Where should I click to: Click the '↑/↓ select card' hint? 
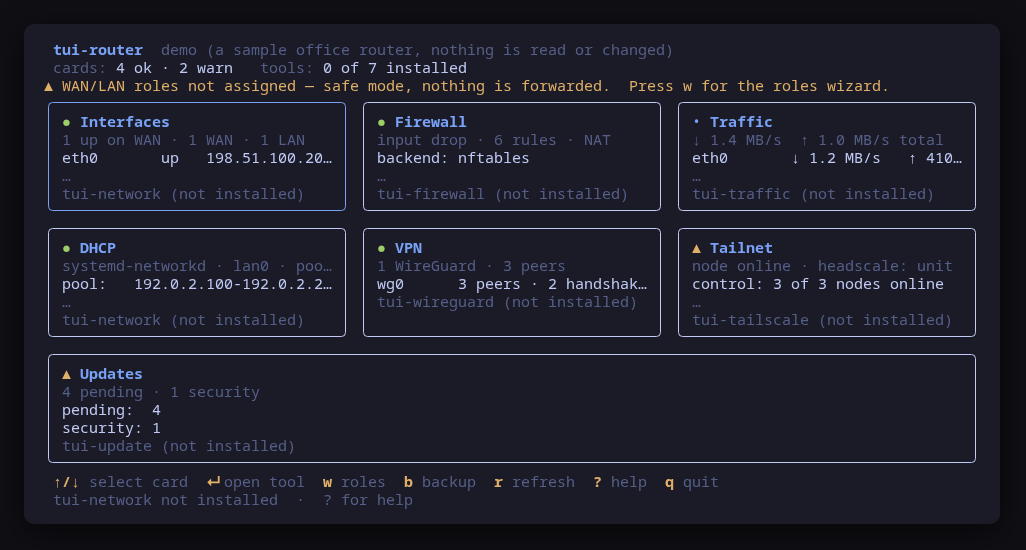coord(120,482)
